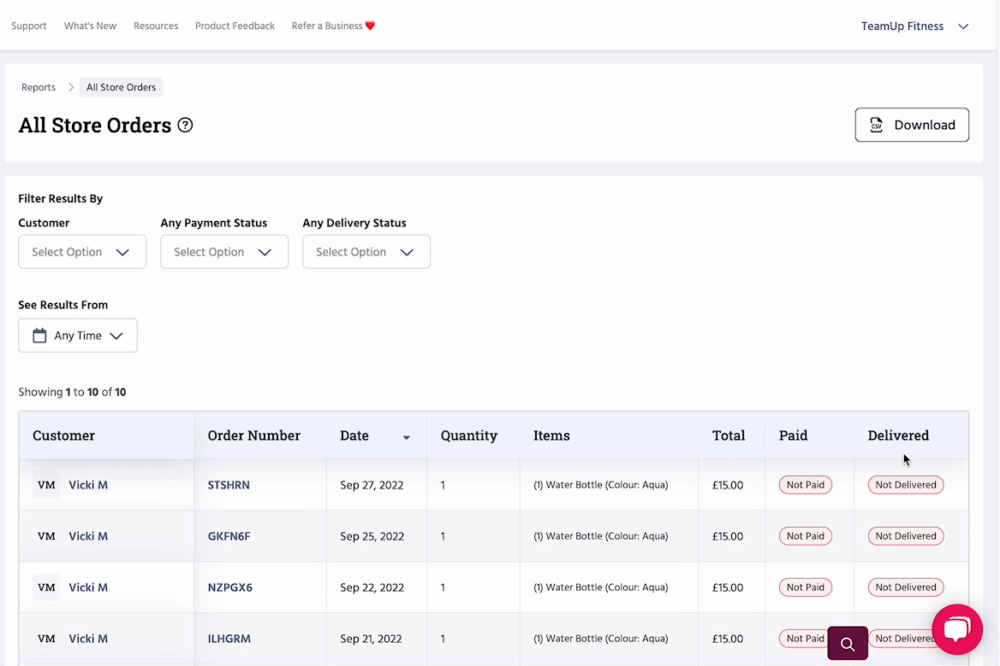Click the breadcrumb chevron separator after Reports
1000x666 pixels.
71,88
